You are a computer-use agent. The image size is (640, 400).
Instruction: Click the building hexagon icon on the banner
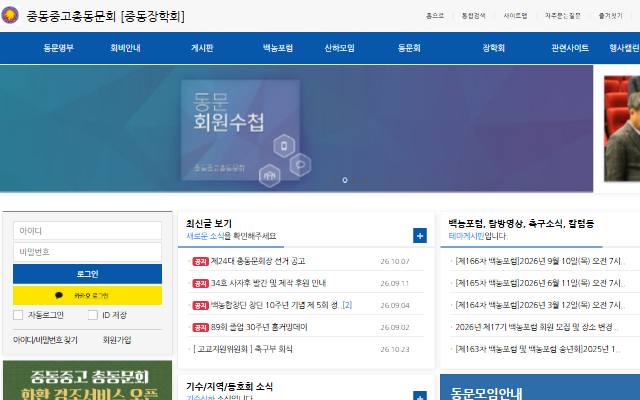click(269, 176)
